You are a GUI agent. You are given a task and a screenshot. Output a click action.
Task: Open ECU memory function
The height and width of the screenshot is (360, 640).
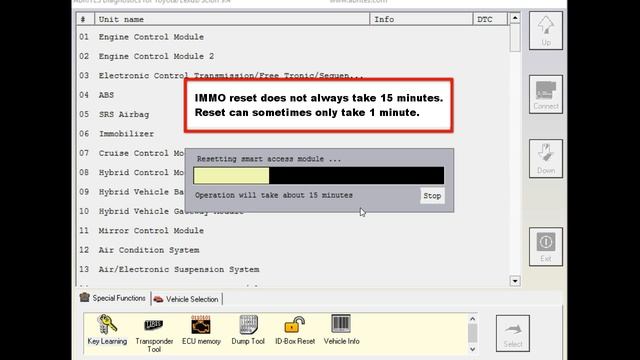(x=201, y=330)
